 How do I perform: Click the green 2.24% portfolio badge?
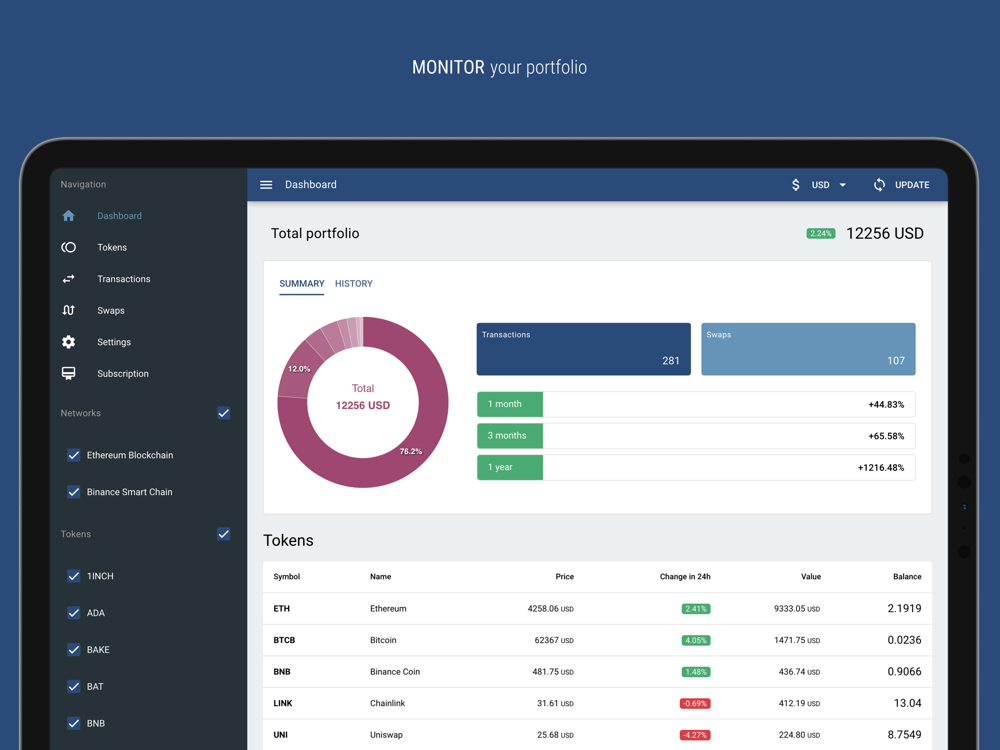[821, 233]
